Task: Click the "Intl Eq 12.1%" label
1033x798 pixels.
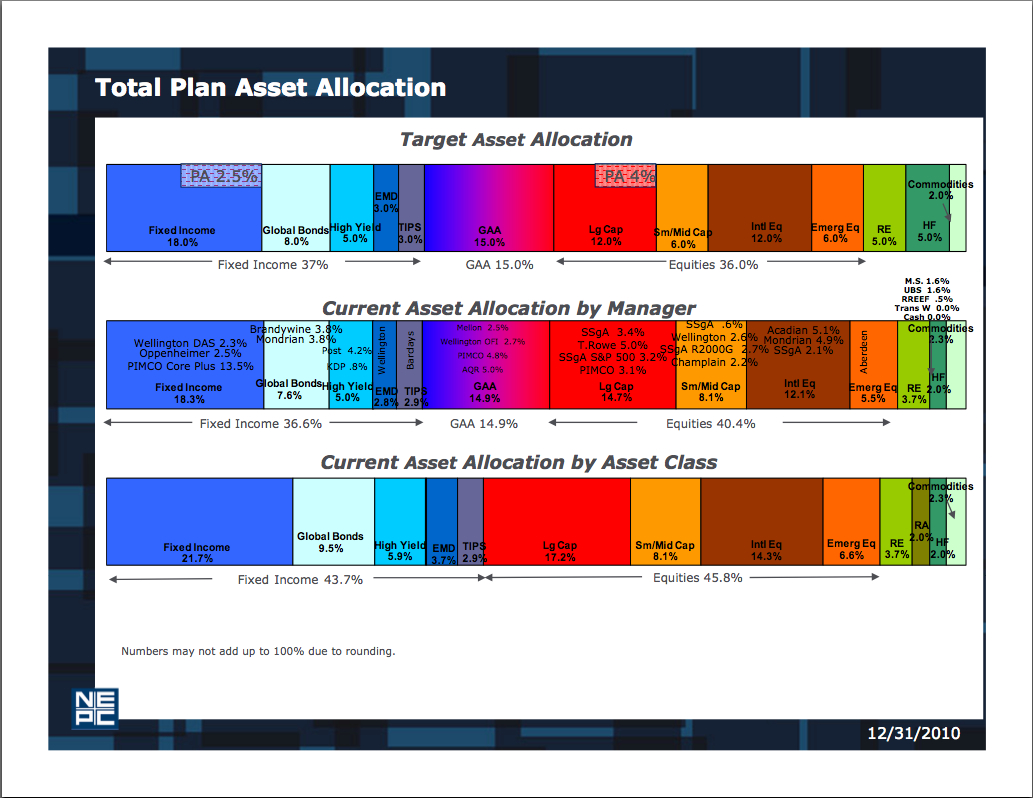Action: [800, 389]
